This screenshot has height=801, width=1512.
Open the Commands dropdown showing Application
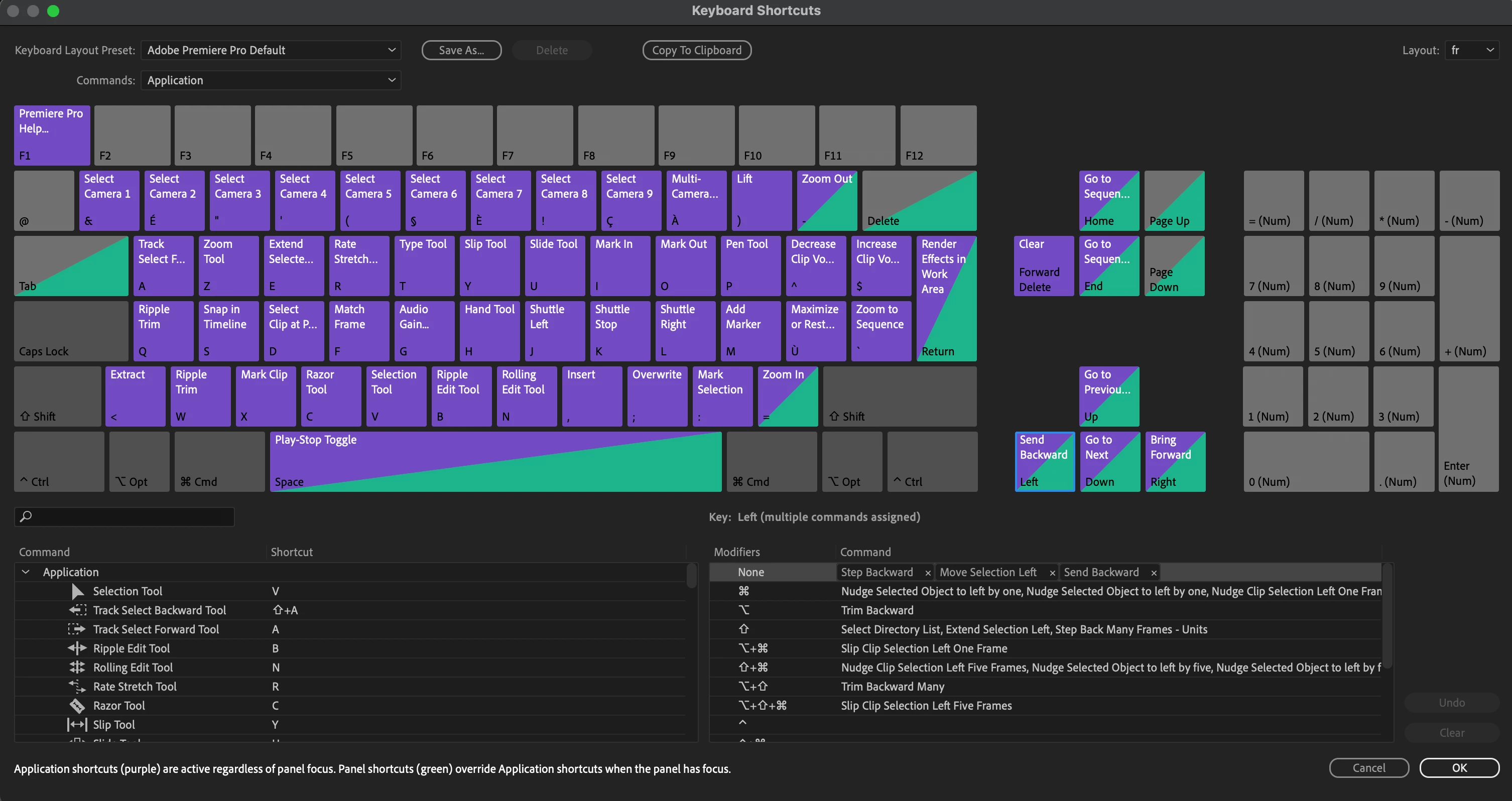pos(271,80)
